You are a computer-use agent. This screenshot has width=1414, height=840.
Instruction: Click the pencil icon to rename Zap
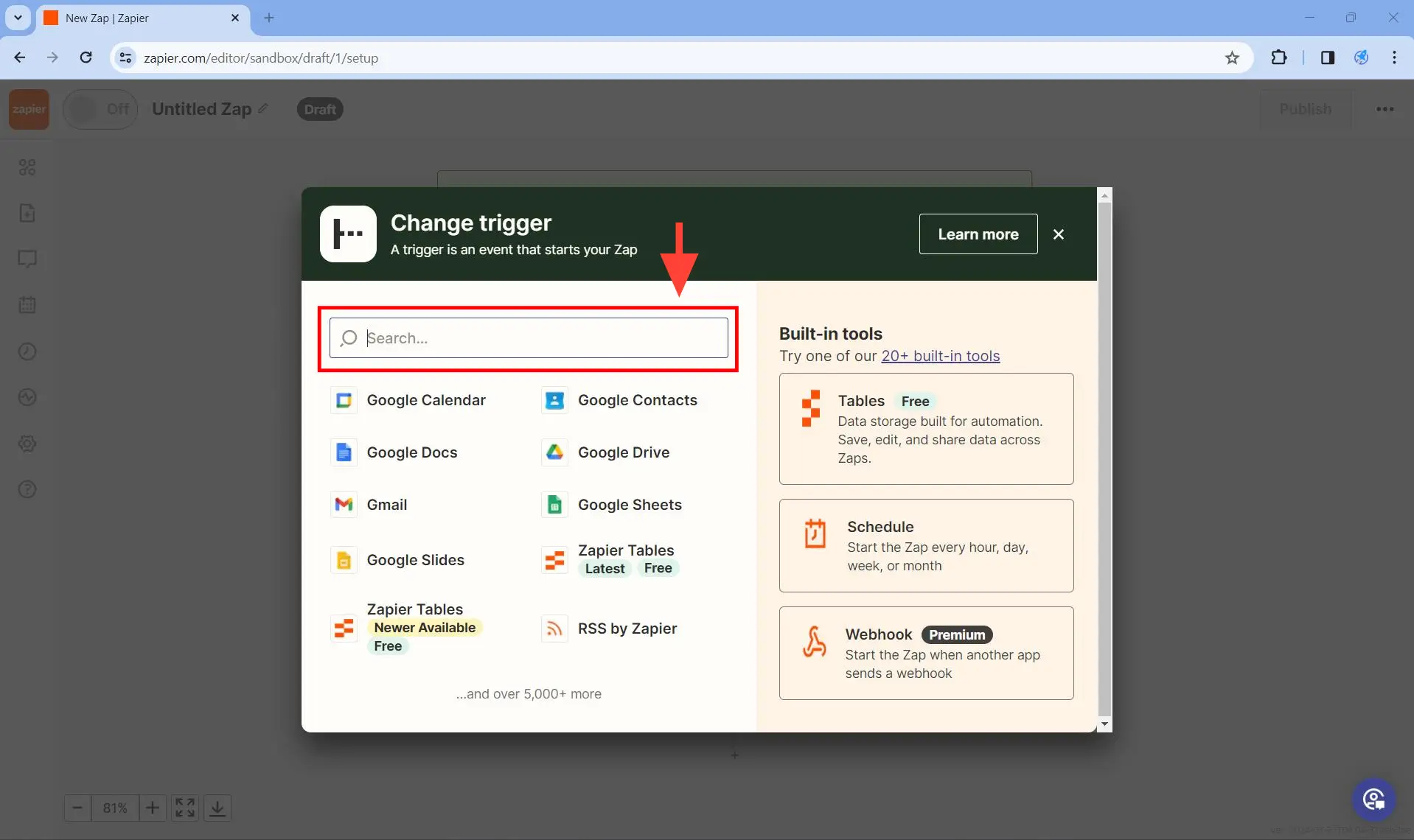pos(263,108)
